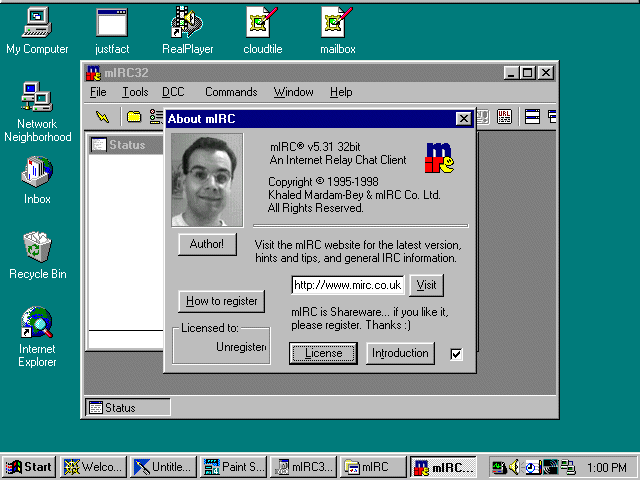This screenshot has height=480, width=640.
Task: Select the Recycle Bin icon
Action: 37,256
